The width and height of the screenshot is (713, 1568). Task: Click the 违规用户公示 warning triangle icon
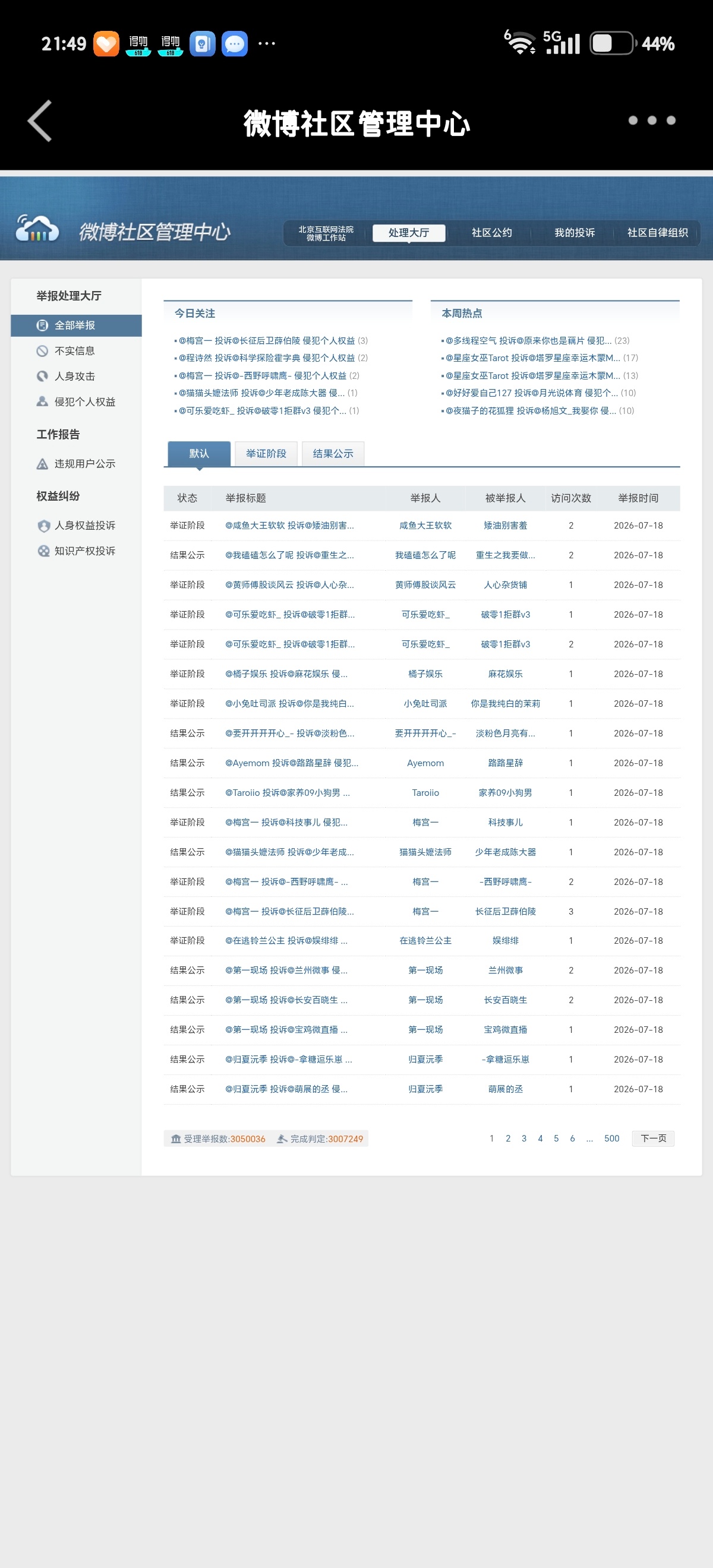[42, 464]
